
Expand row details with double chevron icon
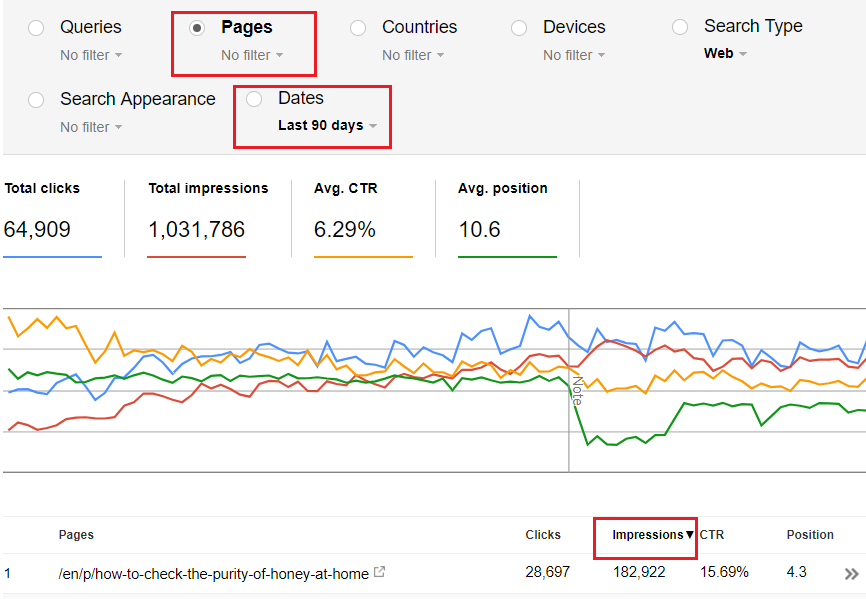click(851, 574)
